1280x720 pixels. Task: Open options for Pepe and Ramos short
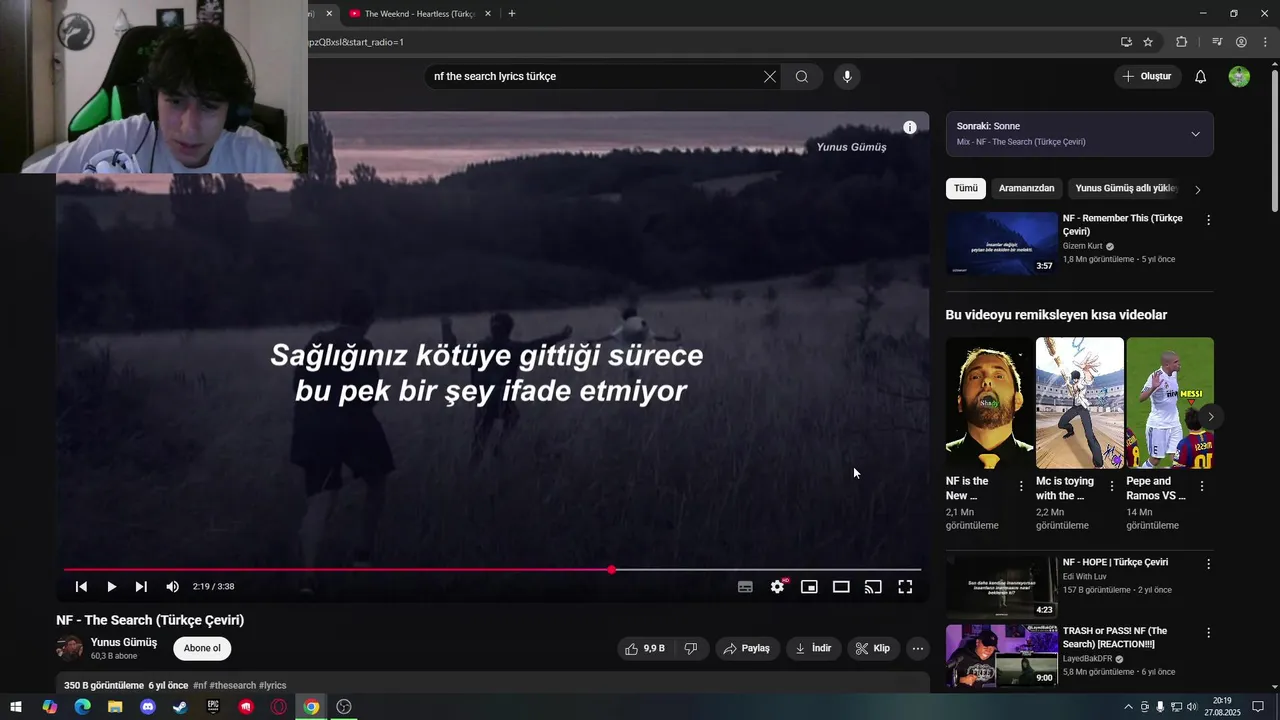pos(1202,486)
